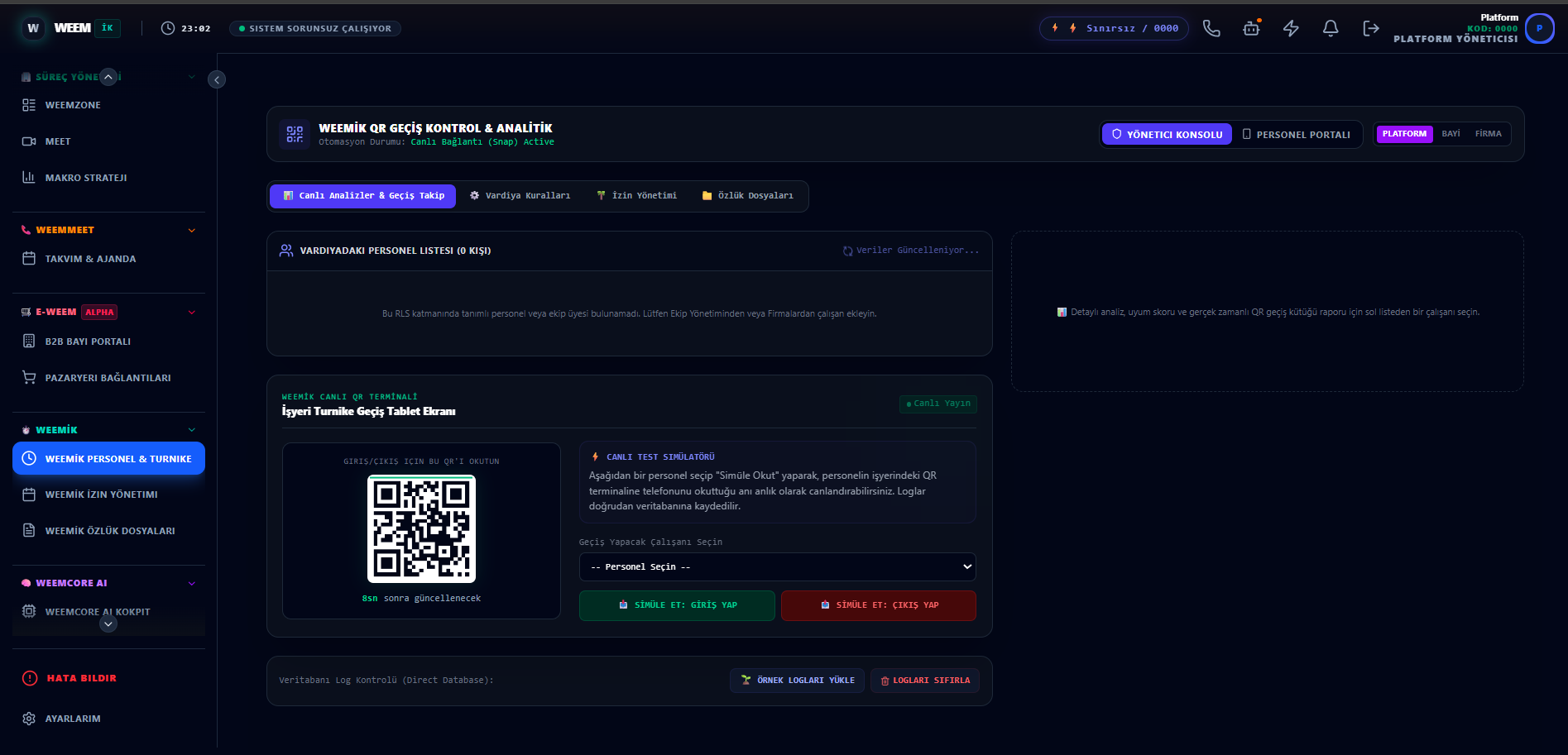Switch to Özlük Dosyaları tab

747,196
